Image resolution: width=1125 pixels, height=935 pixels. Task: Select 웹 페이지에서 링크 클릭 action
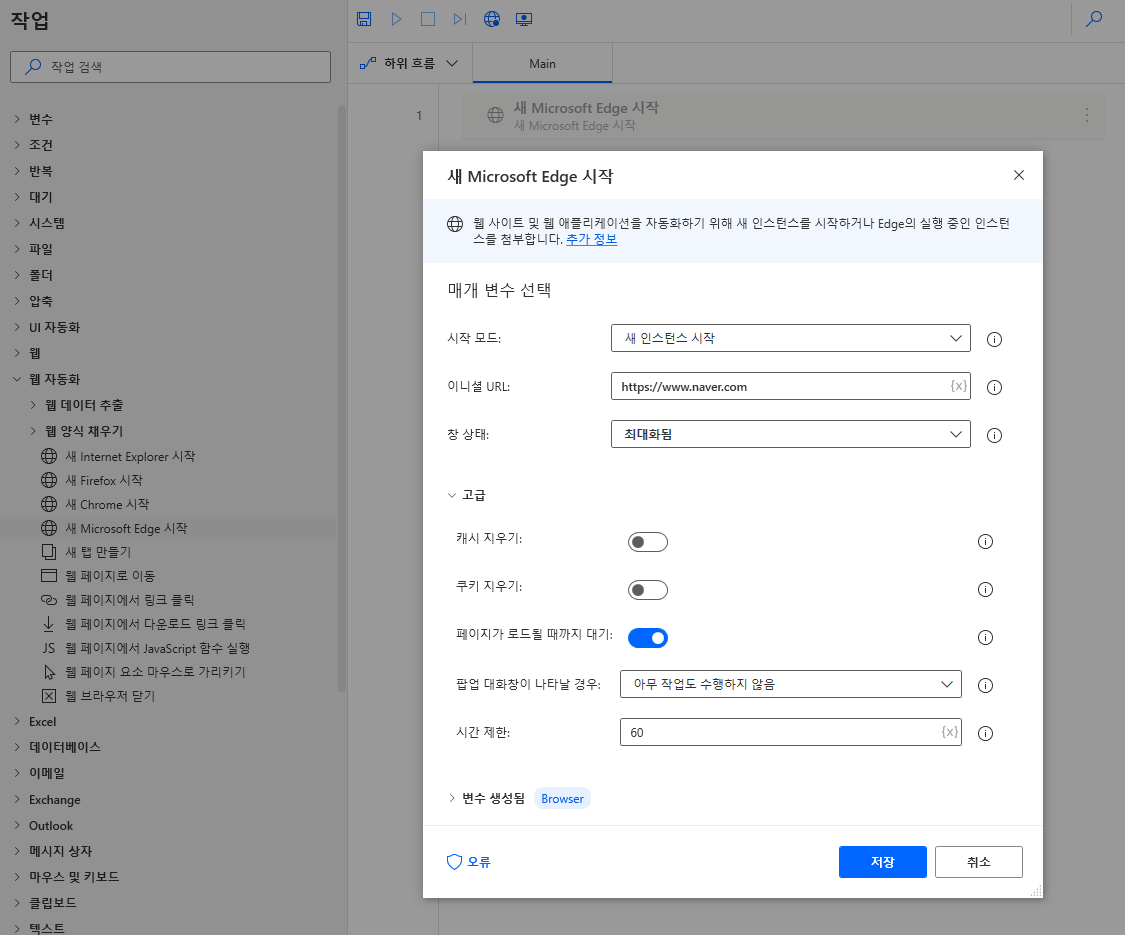(x=130, y=600)
